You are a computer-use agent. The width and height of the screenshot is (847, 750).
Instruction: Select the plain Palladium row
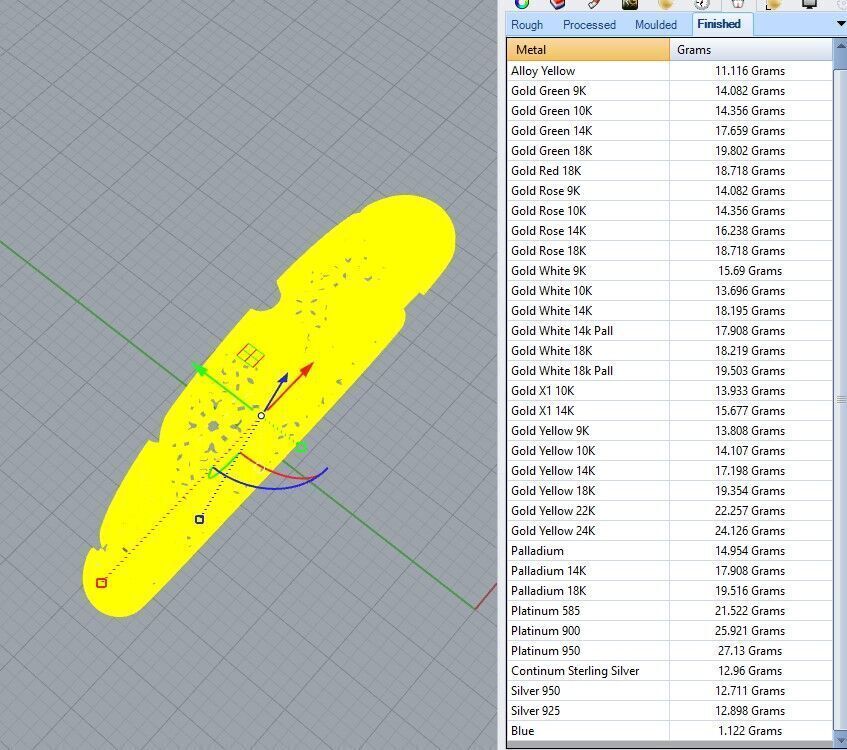[x=670, y=551]
